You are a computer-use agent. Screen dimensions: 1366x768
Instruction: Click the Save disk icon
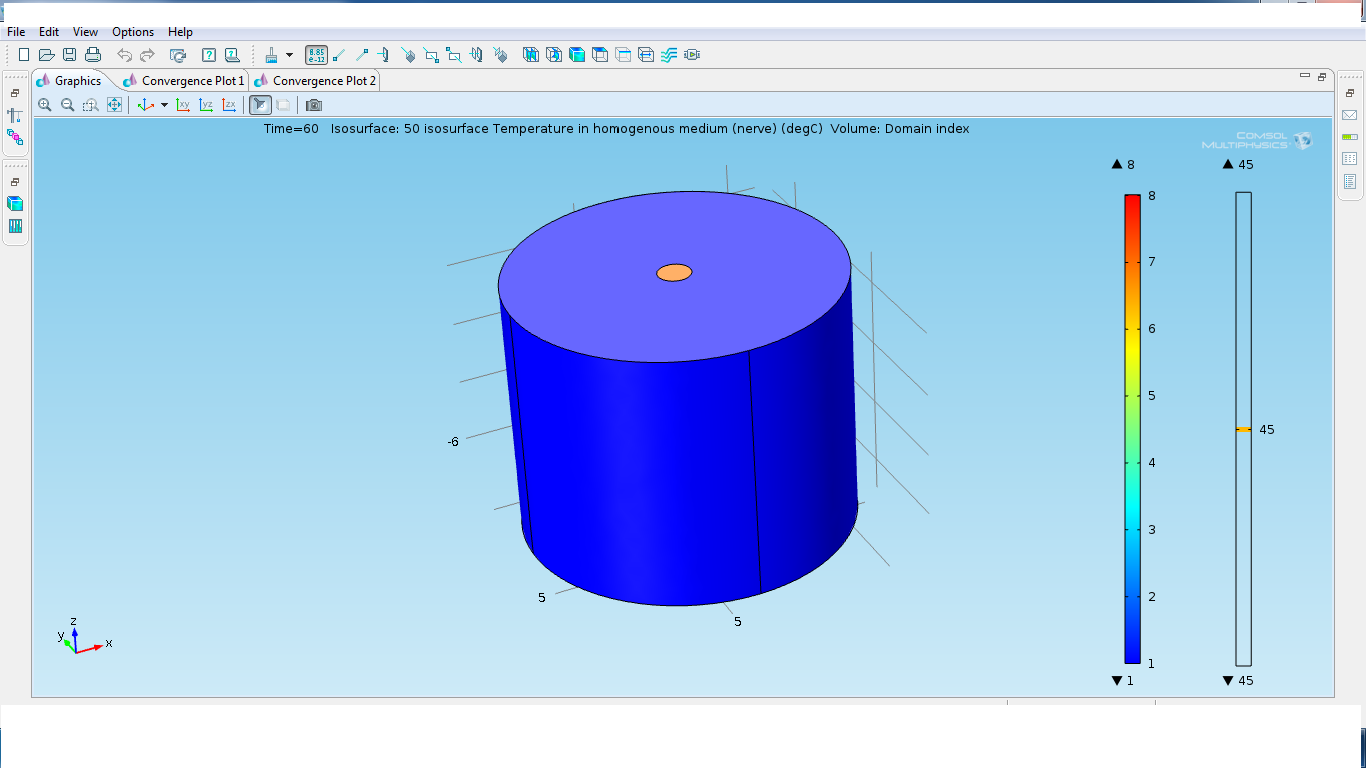point(70,55)
